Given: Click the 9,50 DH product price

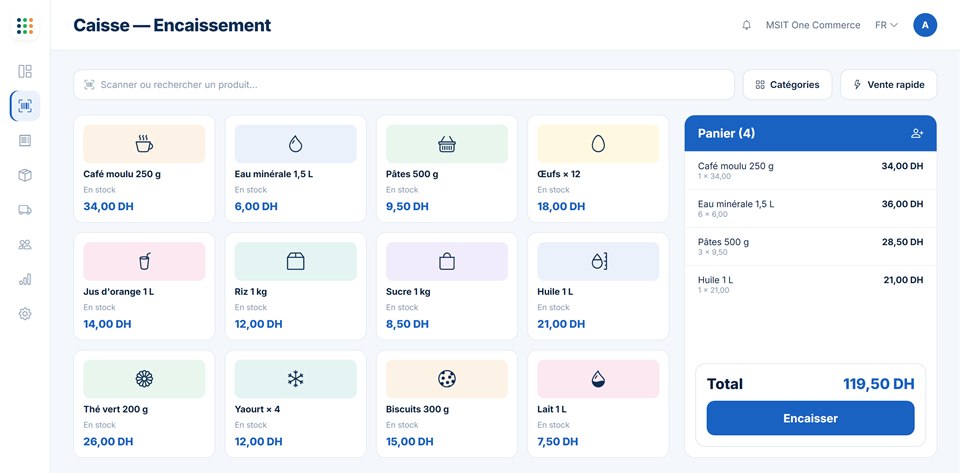Looking at the screenshot, I should point(407,206).
